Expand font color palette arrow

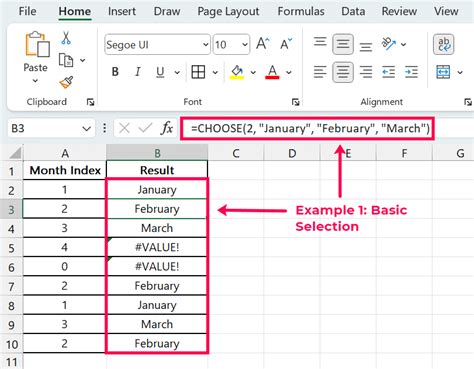pos(289,72)
